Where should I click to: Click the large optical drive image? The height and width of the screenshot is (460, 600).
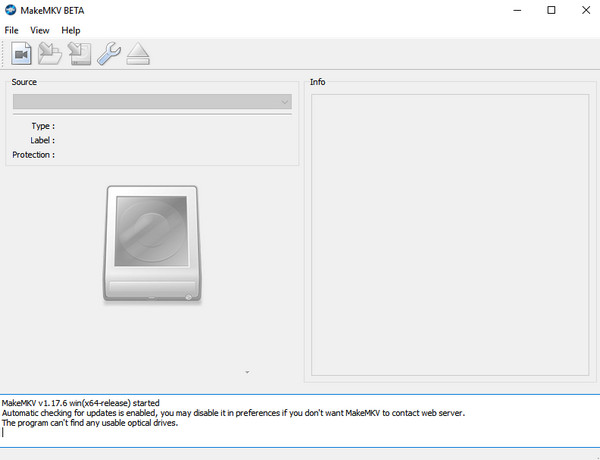tap(152, 243)
